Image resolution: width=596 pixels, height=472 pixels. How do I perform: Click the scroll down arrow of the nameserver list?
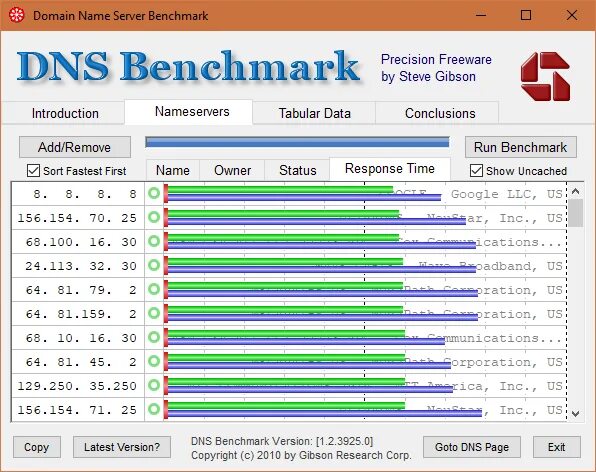(x=575, y=413)
